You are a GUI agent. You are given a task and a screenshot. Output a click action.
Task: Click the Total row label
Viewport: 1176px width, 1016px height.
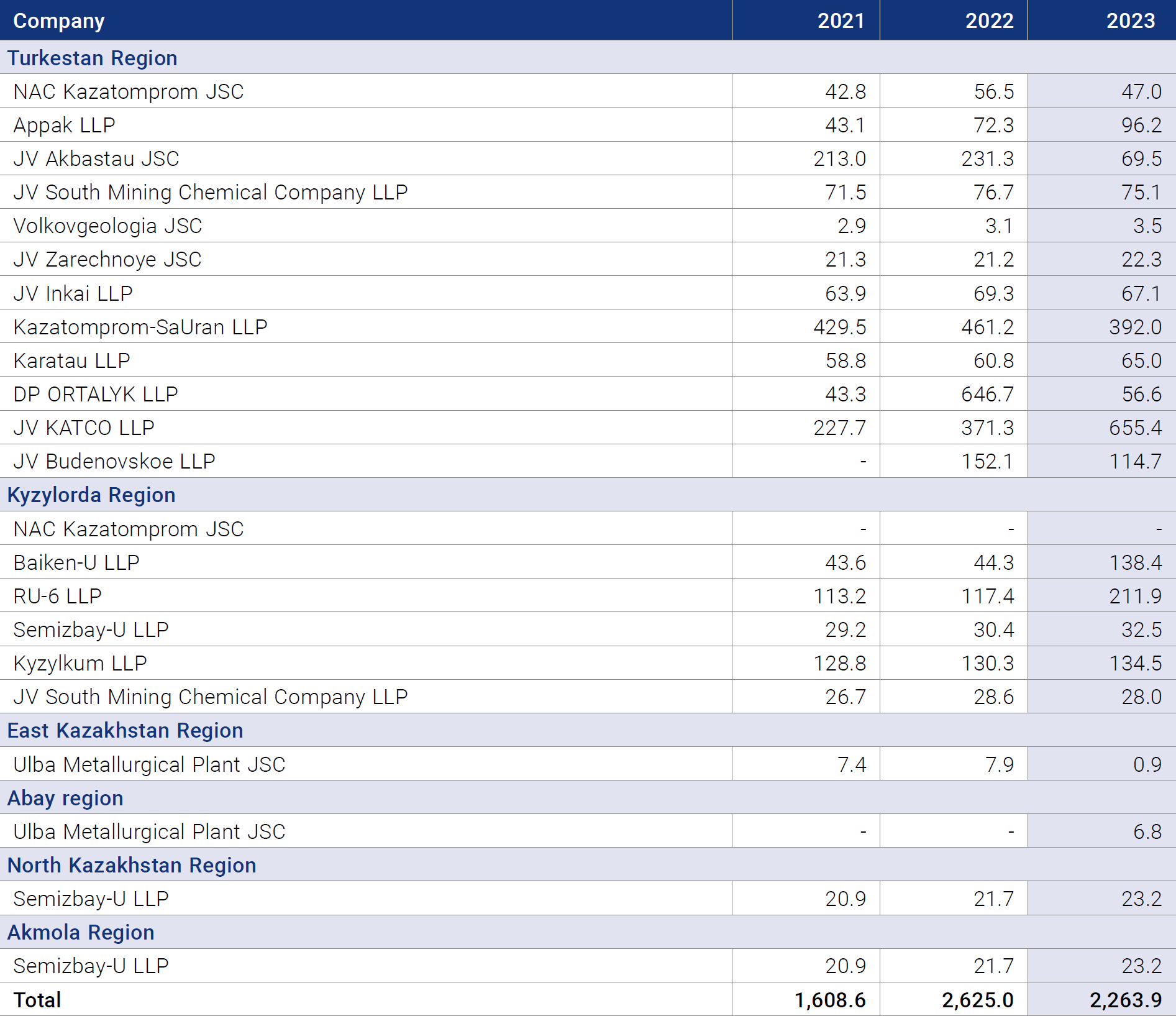pos(37,1000)
